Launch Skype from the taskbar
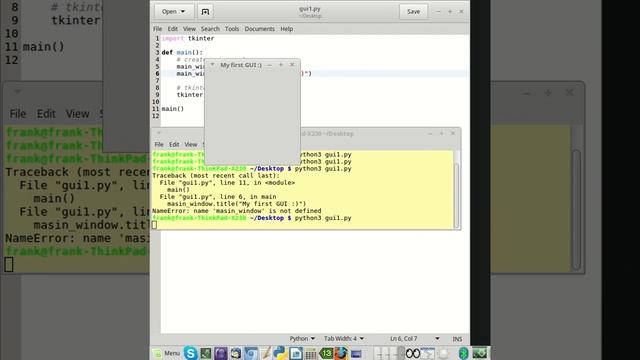This screenshot has height=360, width=640. (190, 353)
